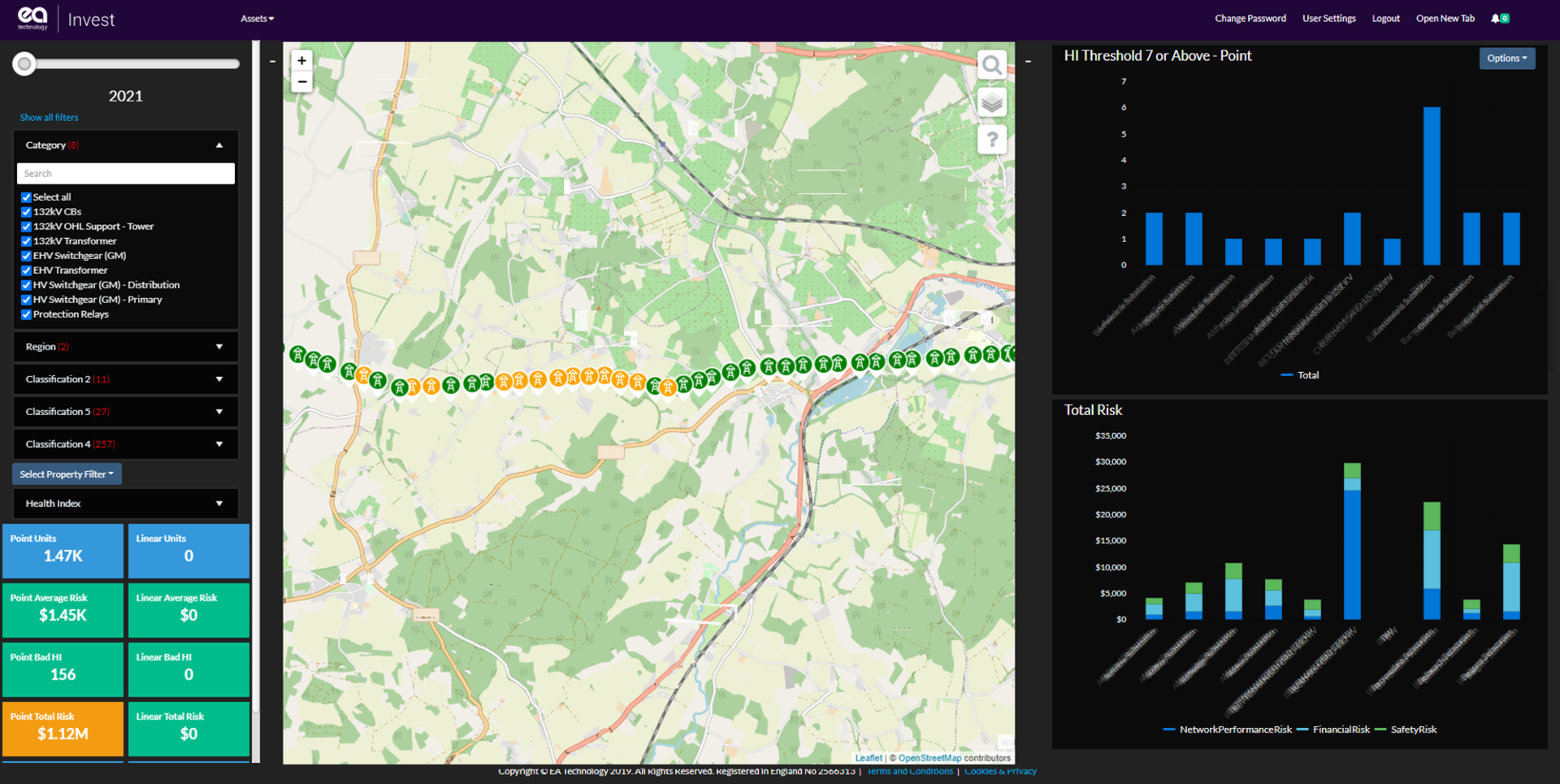Click the Category search input field

[x=126, y=174]
